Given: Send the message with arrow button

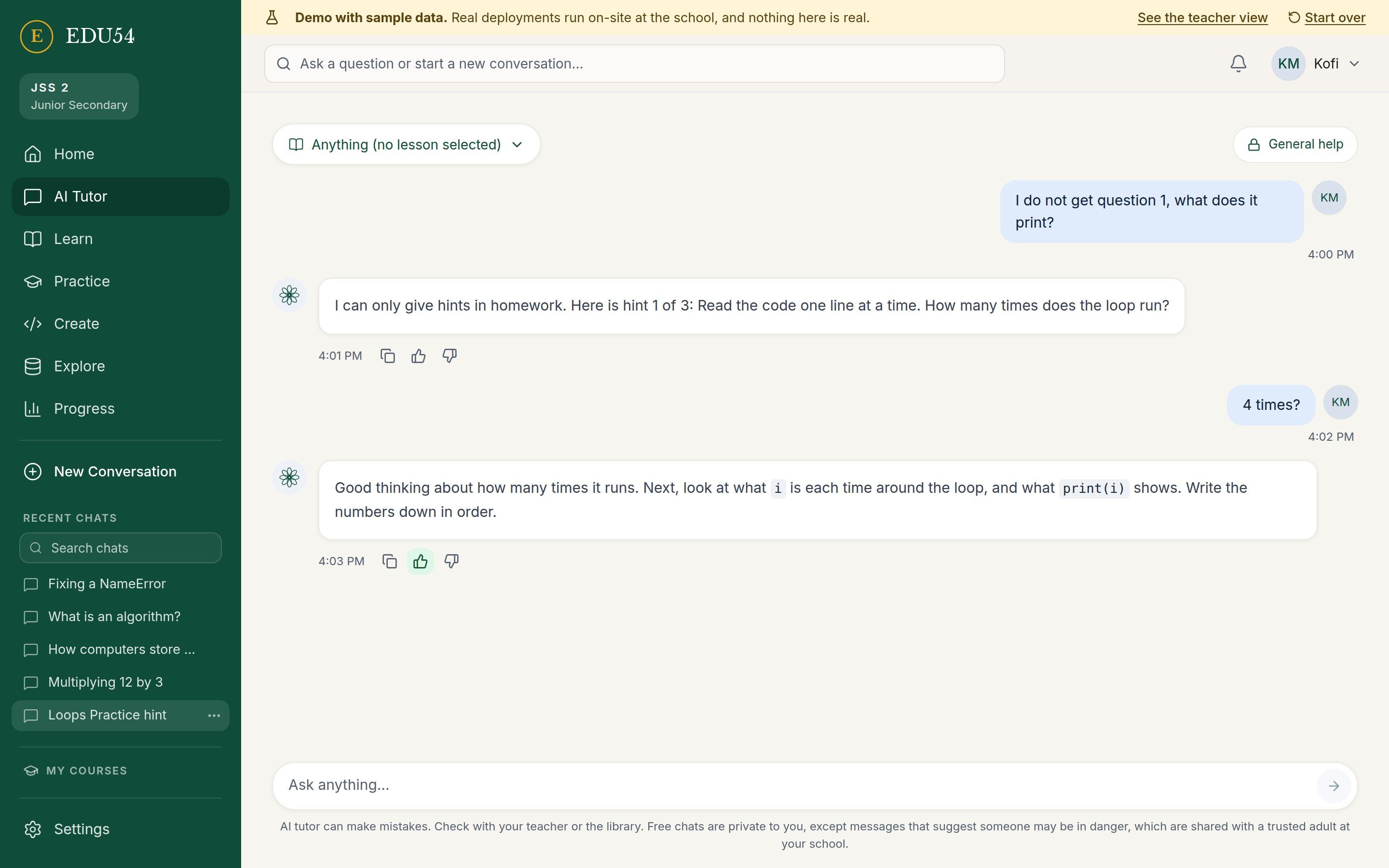Looking at the screenshot, I should [1334, 786].
